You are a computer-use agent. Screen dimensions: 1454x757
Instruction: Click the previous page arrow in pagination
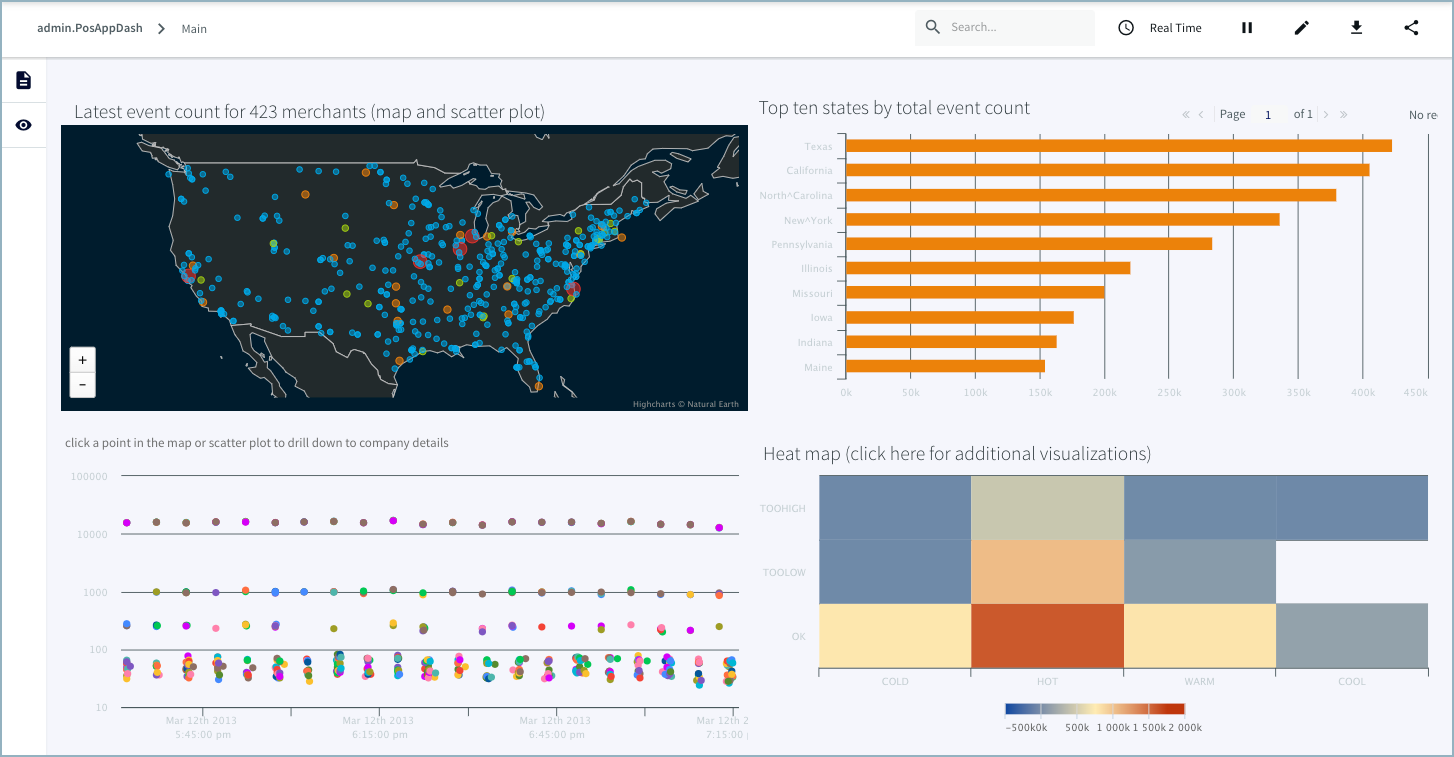[1201, 114]
